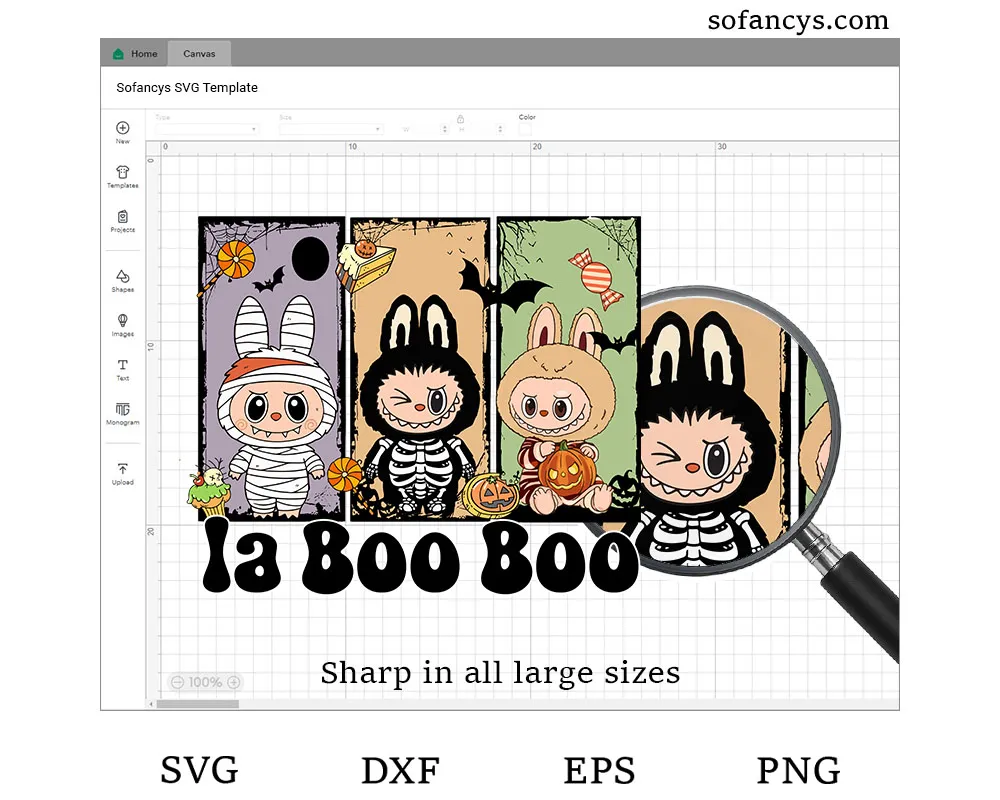Click the W width stepper arrows
The image size is (1000, 800).
click(x=445, y=129)
